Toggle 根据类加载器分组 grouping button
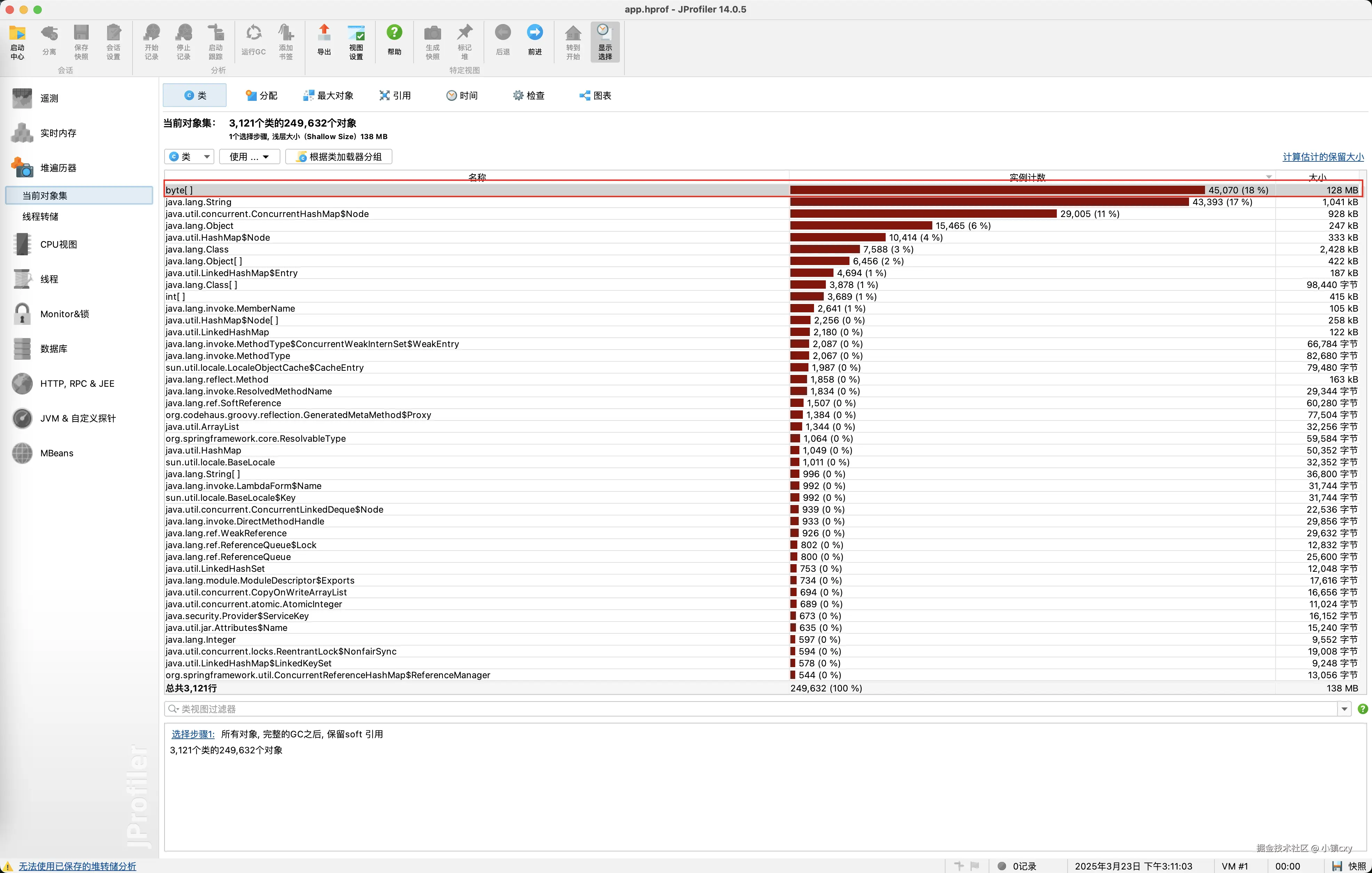This screenshot has width=1372, height=873. [339, 157]
